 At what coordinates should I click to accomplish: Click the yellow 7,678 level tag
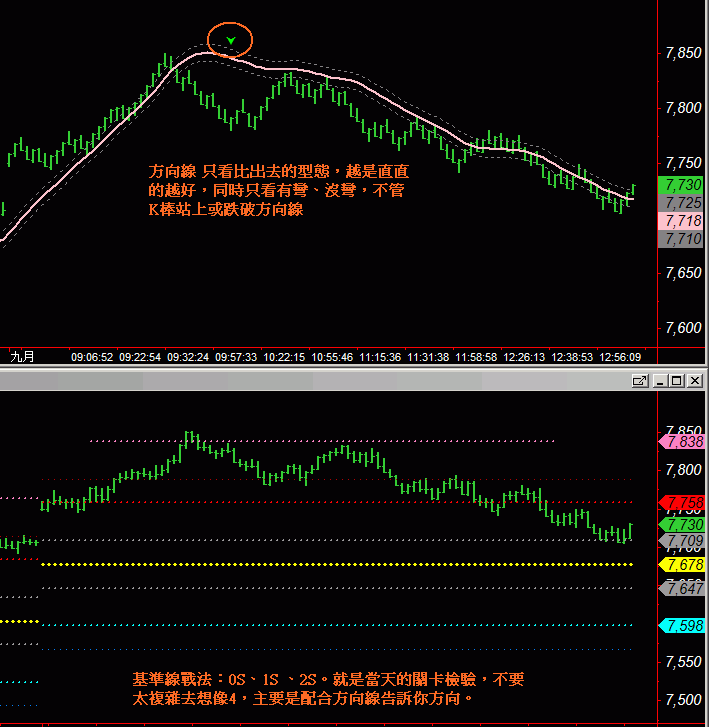click(x=682, y=565)
